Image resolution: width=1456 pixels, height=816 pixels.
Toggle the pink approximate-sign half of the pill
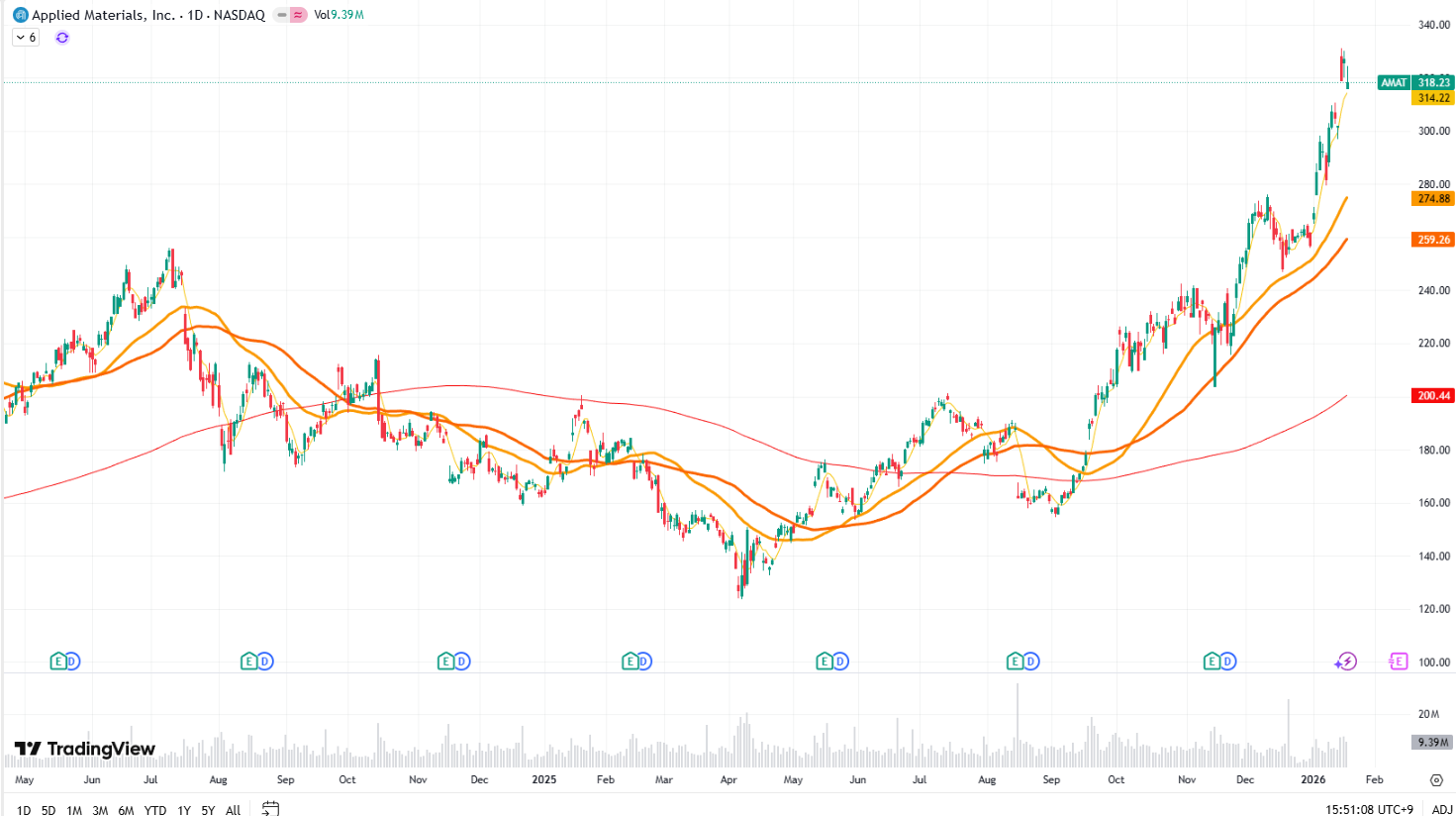coord(298,15)
